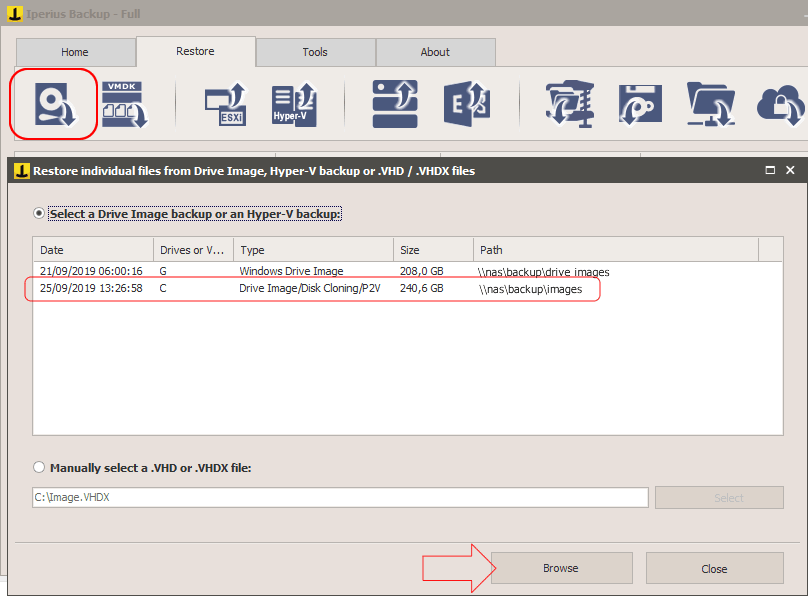Select the 25/09/2019 13:26:58 backup row
The image size is (808, 596).
408,288
